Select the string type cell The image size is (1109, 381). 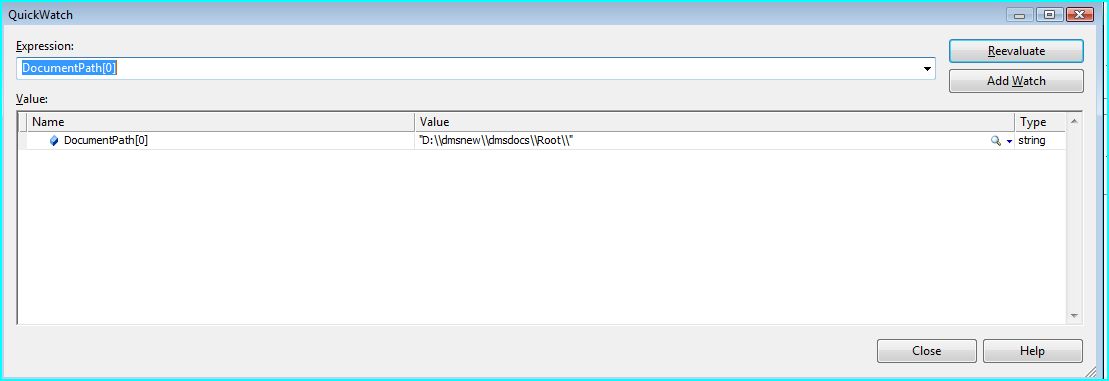pyautogui.click(x=1039, y=141)
